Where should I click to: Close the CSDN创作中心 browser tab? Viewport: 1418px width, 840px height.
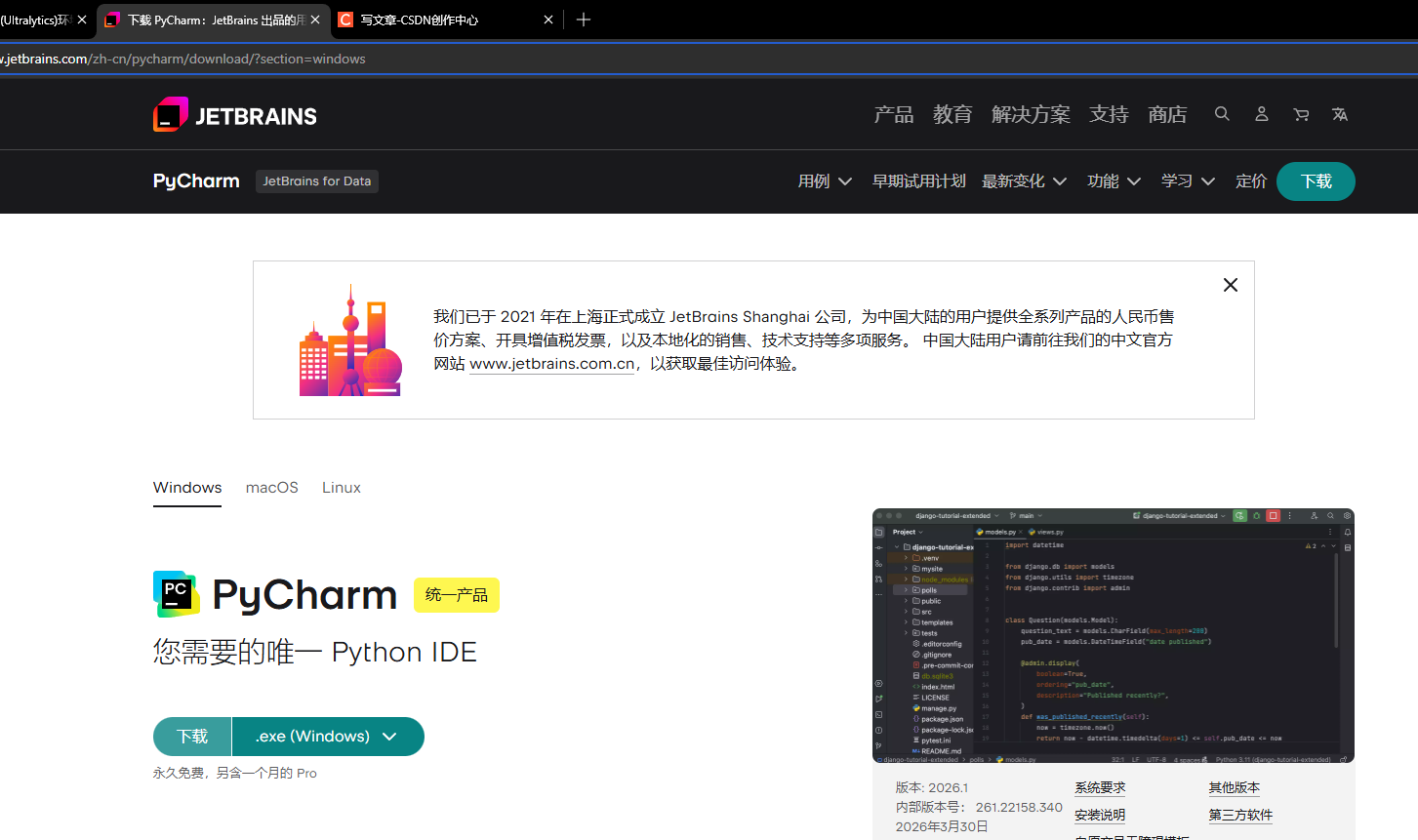coord(548,20)
